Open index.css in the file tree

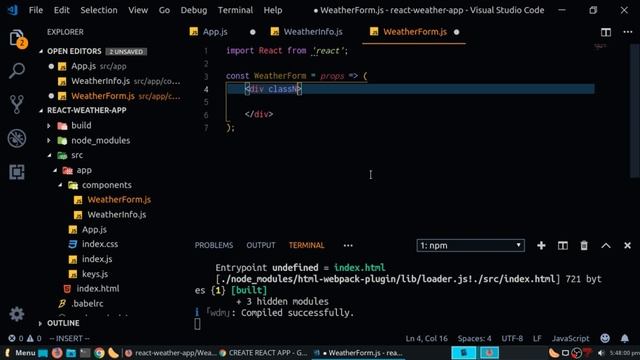click(x=100, y=244)
